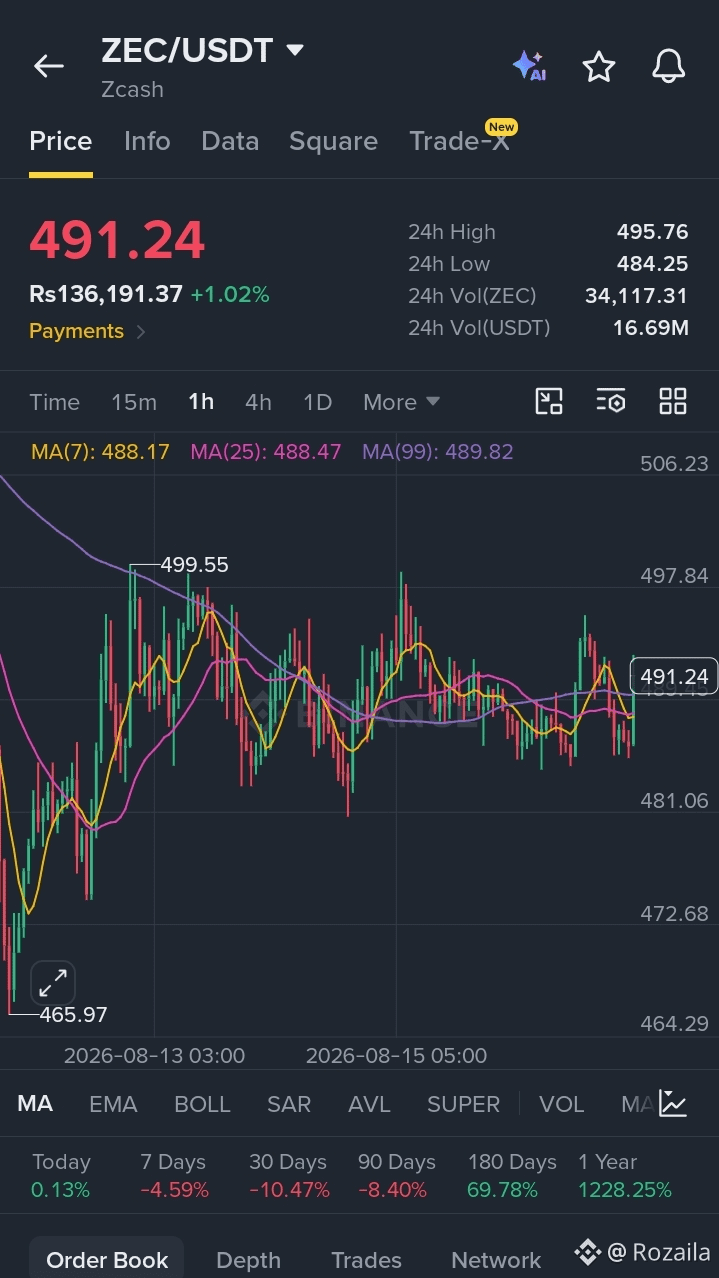Switch to the Data tab
Viewport: 719px width, 1278px height.
230,141
